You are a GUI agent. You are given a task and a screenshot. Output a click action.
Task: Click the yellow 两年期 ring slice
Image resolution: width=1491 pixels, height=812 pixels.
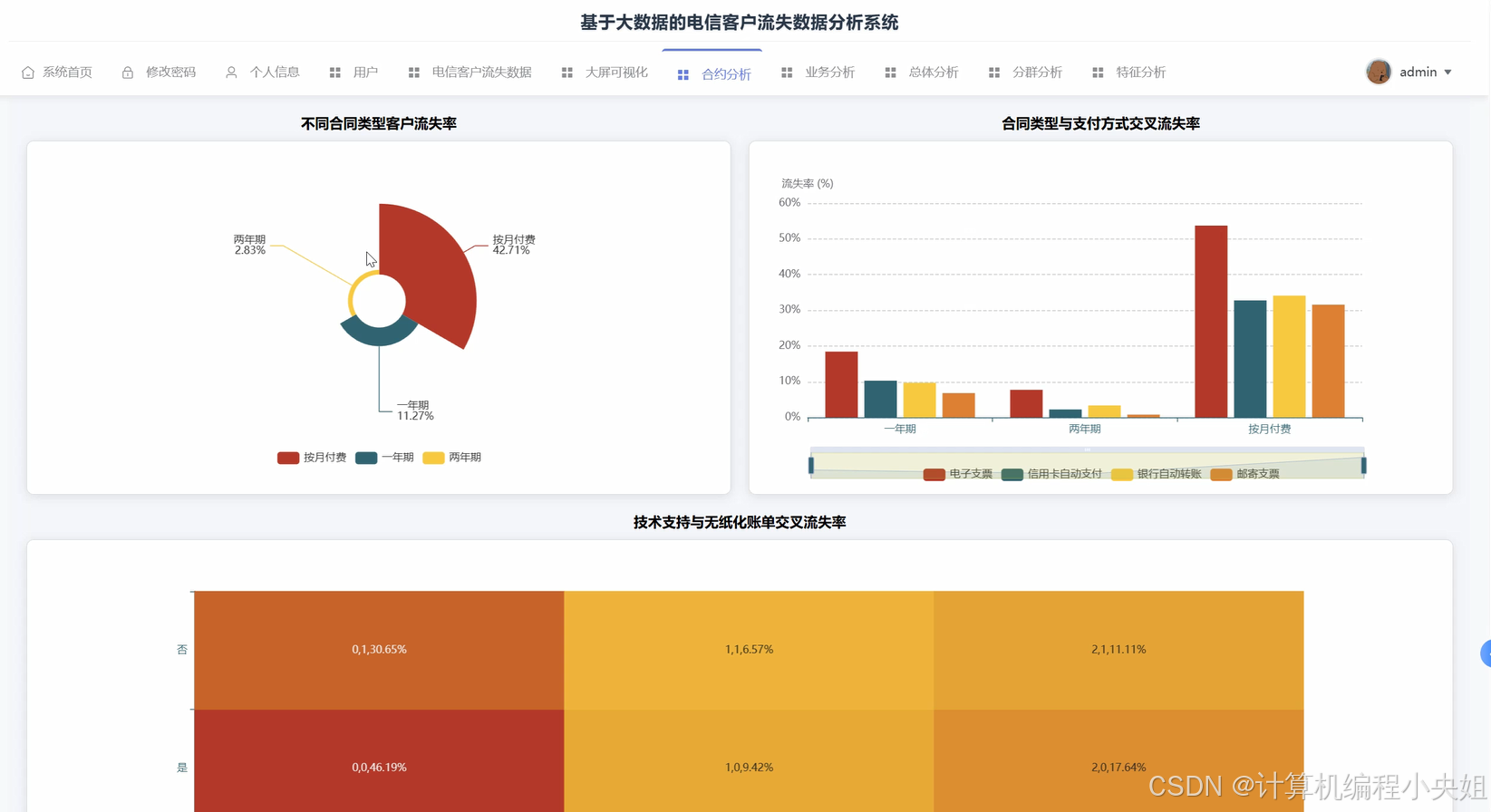tap(353, 290)
